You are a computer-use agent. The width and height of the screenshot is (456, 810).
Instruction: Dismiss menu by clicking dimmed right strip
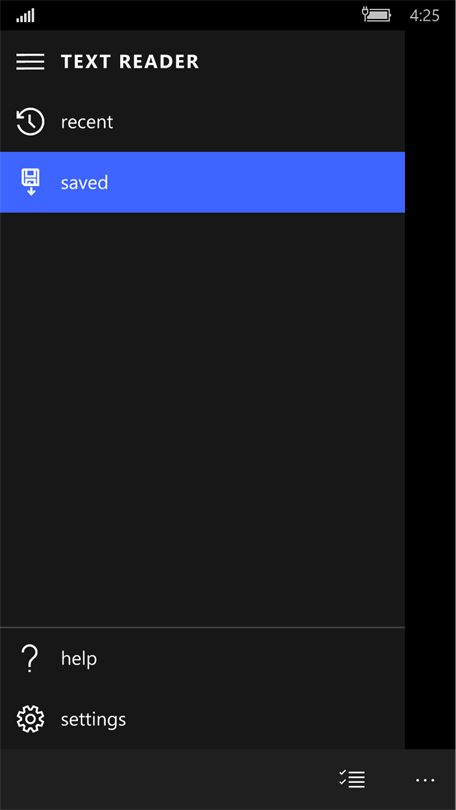[430, 389]
